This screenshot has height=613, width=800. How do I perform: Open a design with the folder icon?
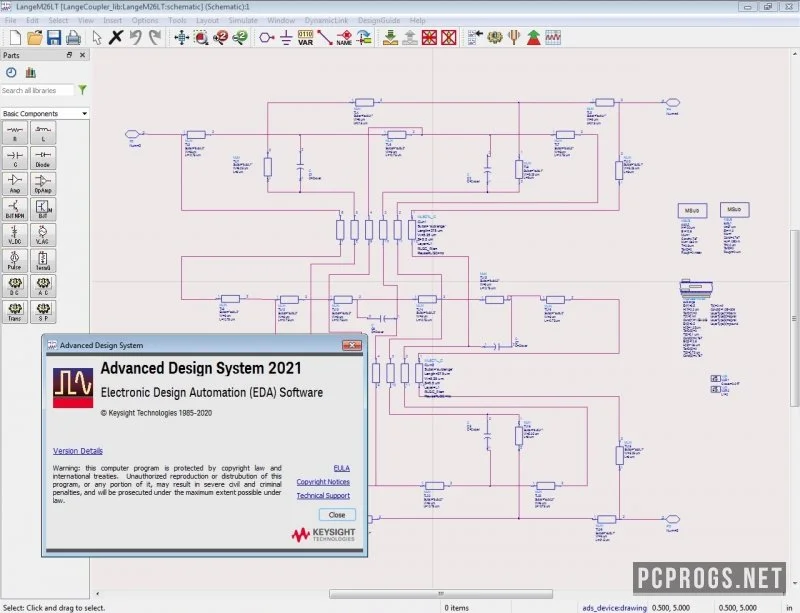pyautogui.click(x=34, y=37)
